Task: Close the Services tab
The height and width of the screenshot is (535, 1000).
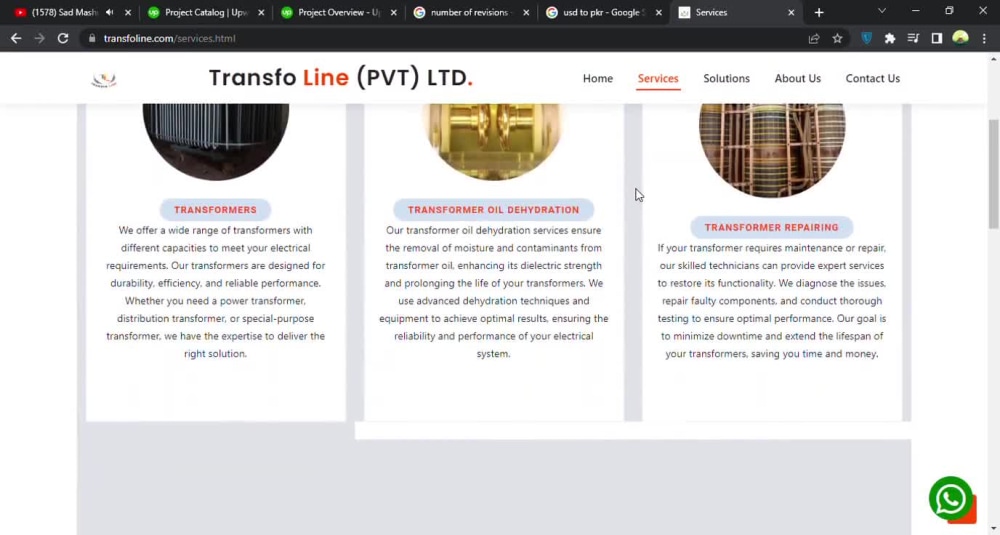Action: (x=791, y=12)
